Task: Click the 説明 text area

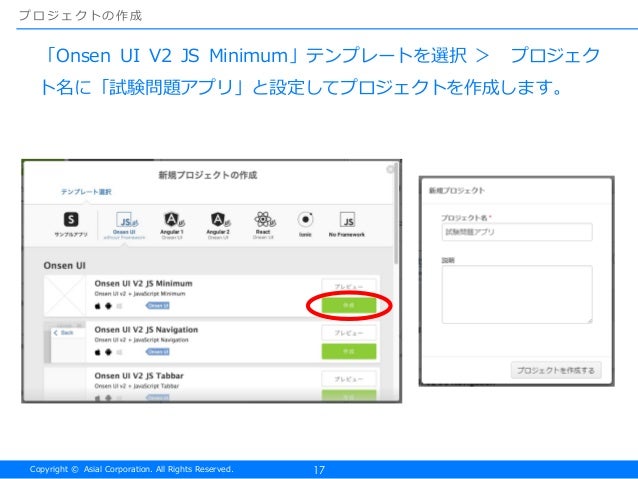Action: pyautogui.click(x=517, y=294)
